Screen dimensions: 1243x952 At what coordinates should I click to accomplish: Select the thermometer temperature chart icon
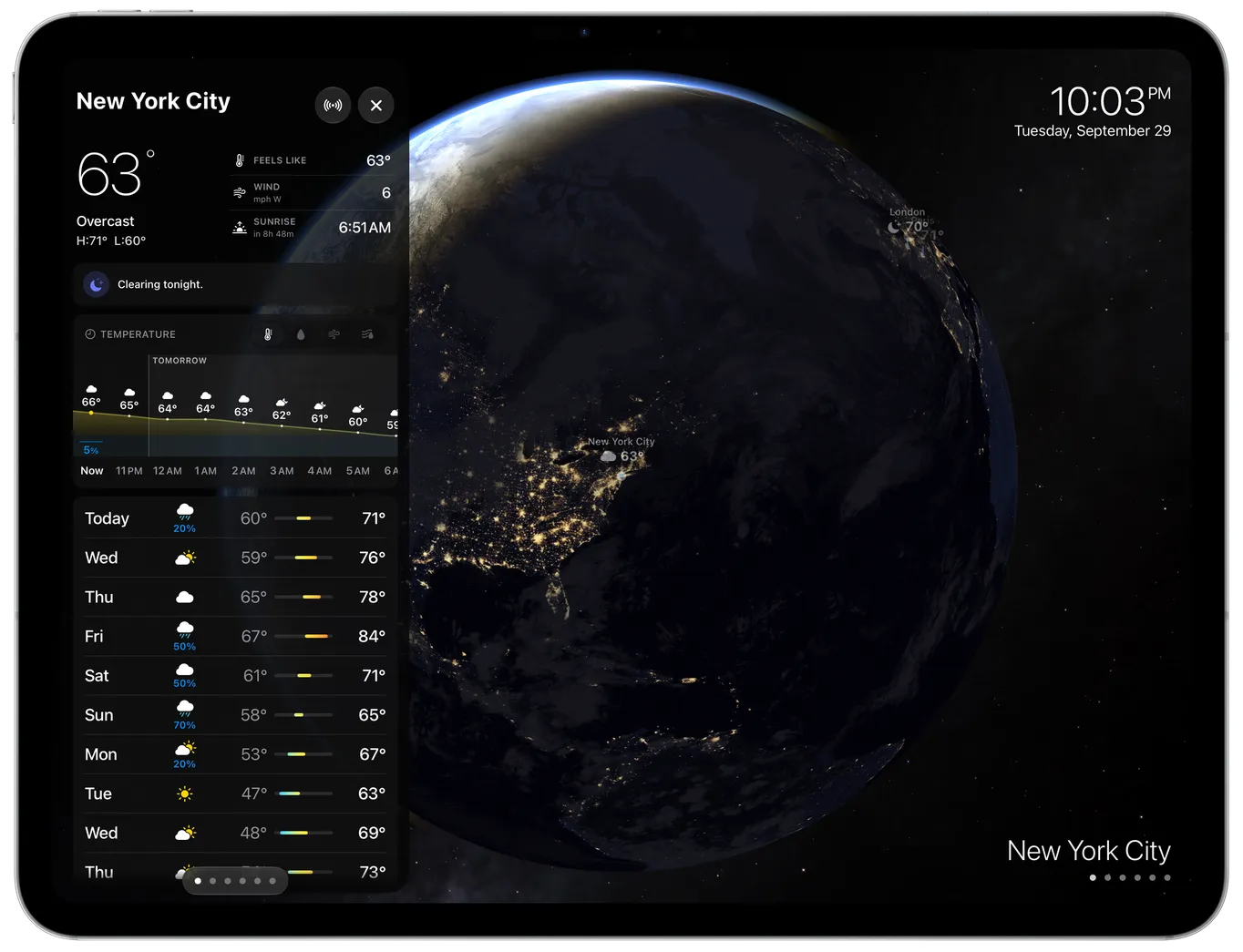pos(268,334)
